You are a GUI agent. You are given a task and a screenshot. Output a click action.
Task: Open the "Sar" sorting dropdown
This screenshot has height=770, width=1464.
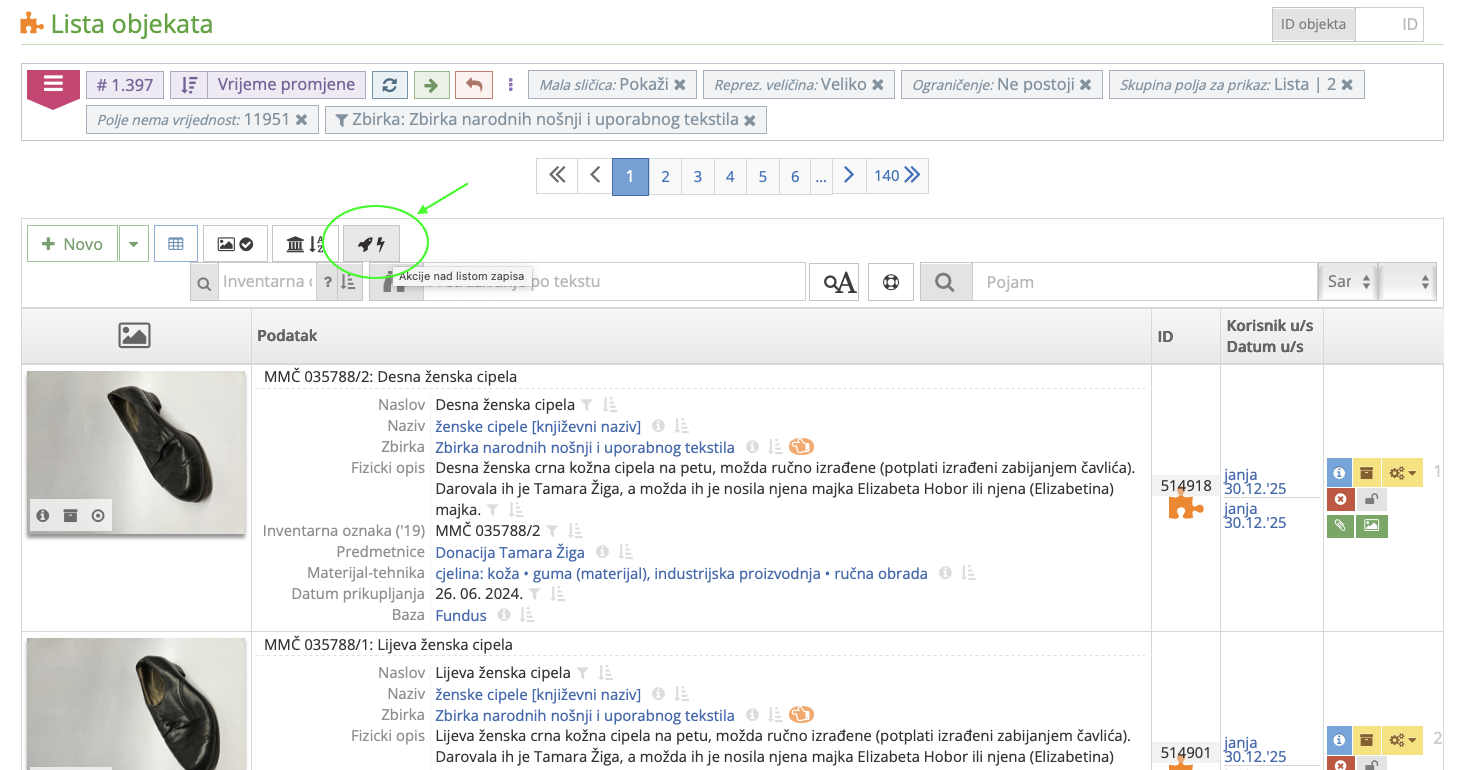tap(1347, 281)
